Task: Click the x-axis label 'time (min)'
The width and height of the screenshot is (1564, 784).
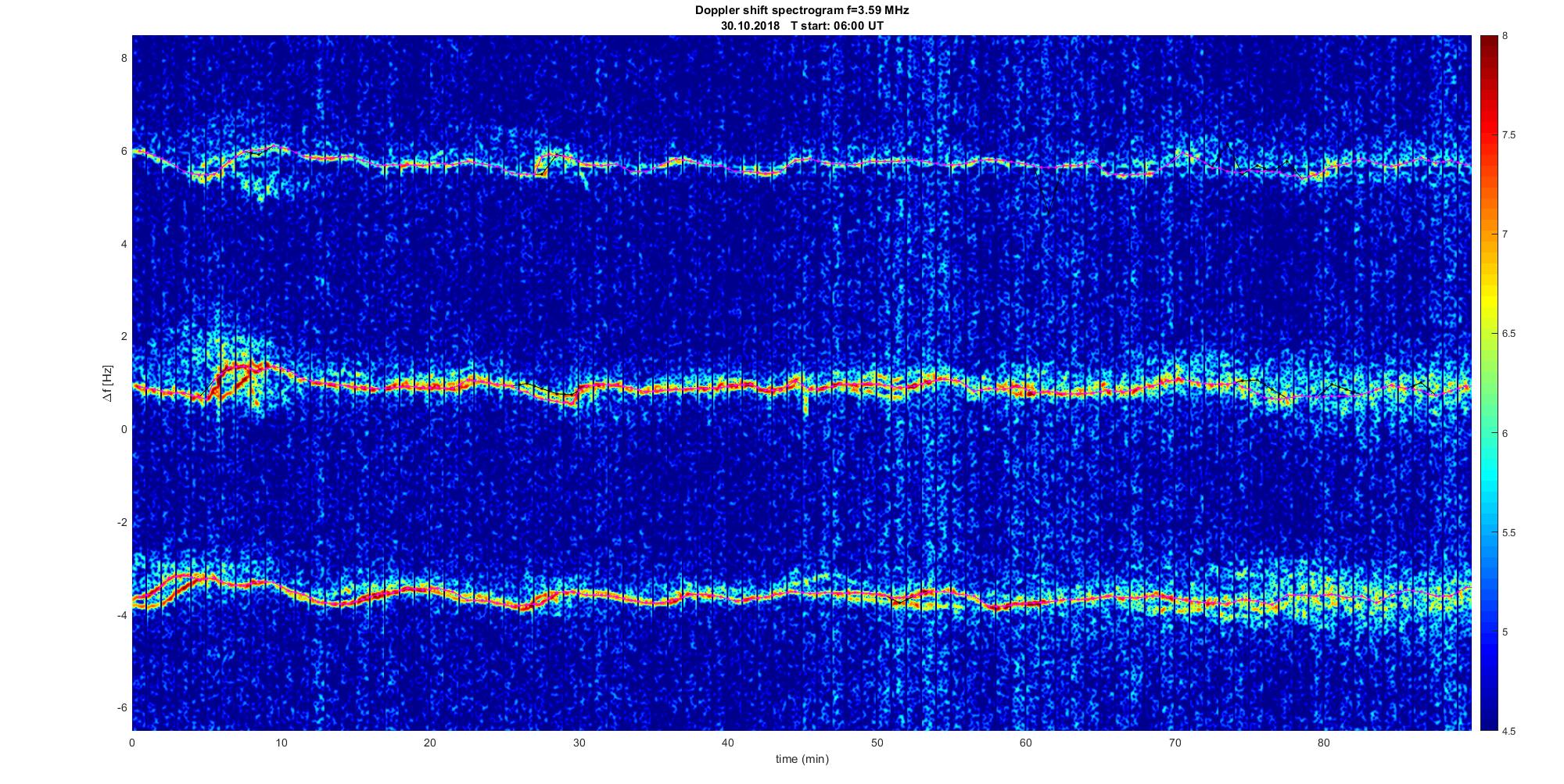Action: (802, 759)
